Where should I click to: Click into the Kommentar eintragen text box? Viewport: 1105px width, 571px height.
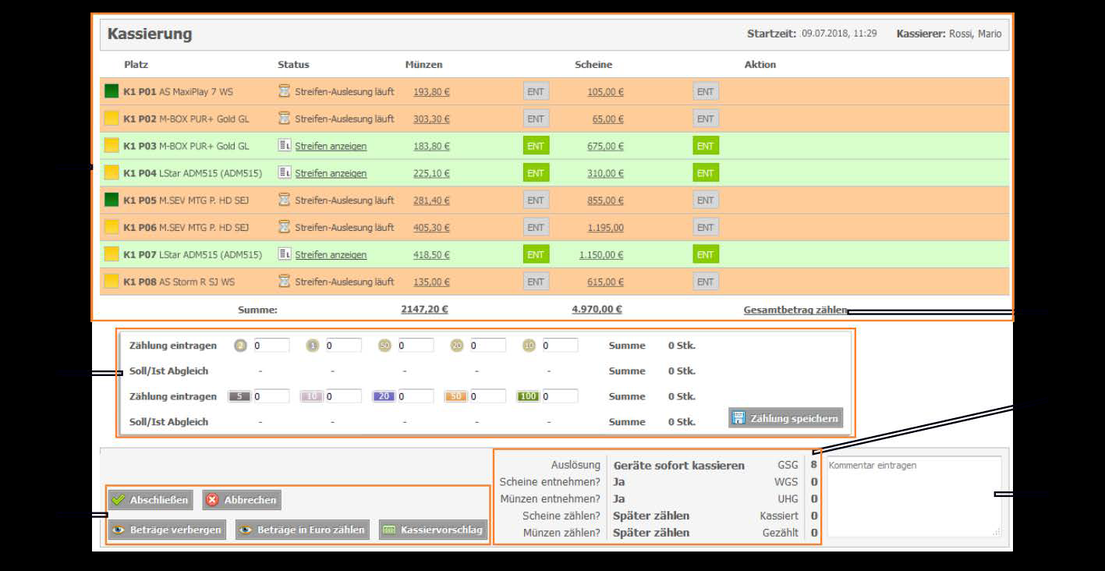pyautogui.click(x=913, y=496)
